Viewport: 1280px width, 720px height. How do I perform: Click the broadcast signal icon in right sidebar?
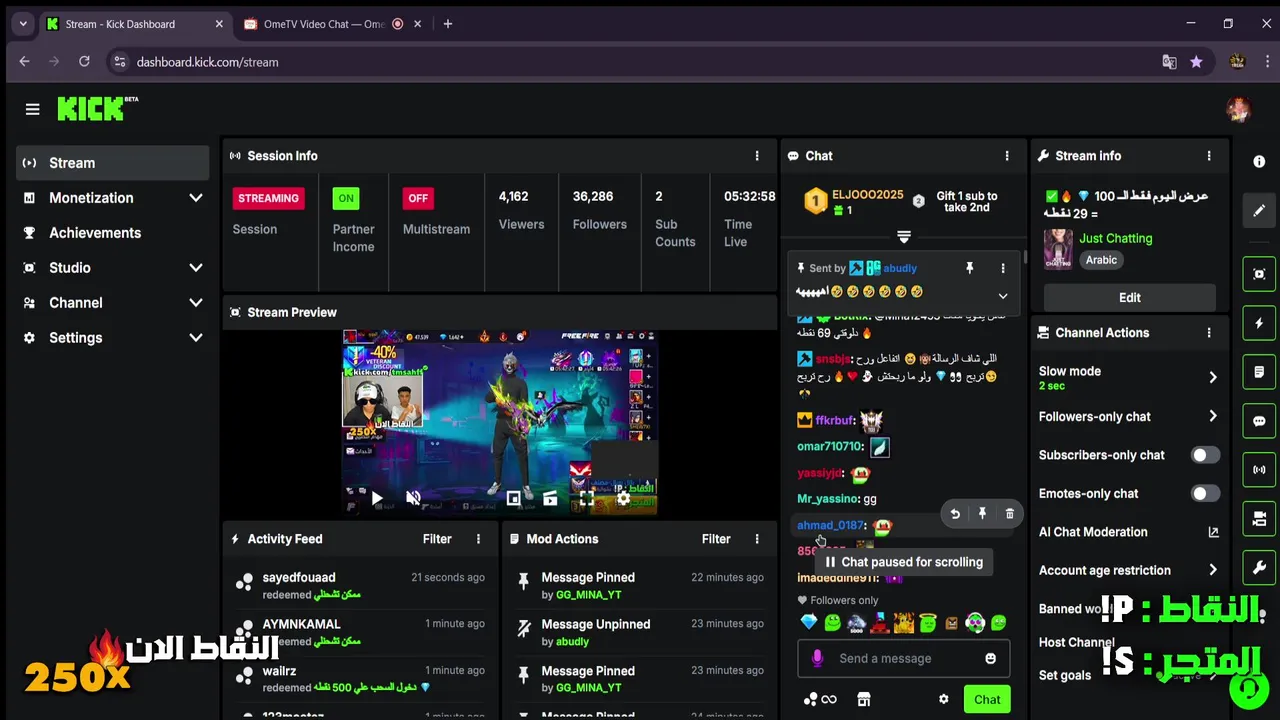click(x=1259, y=470)
